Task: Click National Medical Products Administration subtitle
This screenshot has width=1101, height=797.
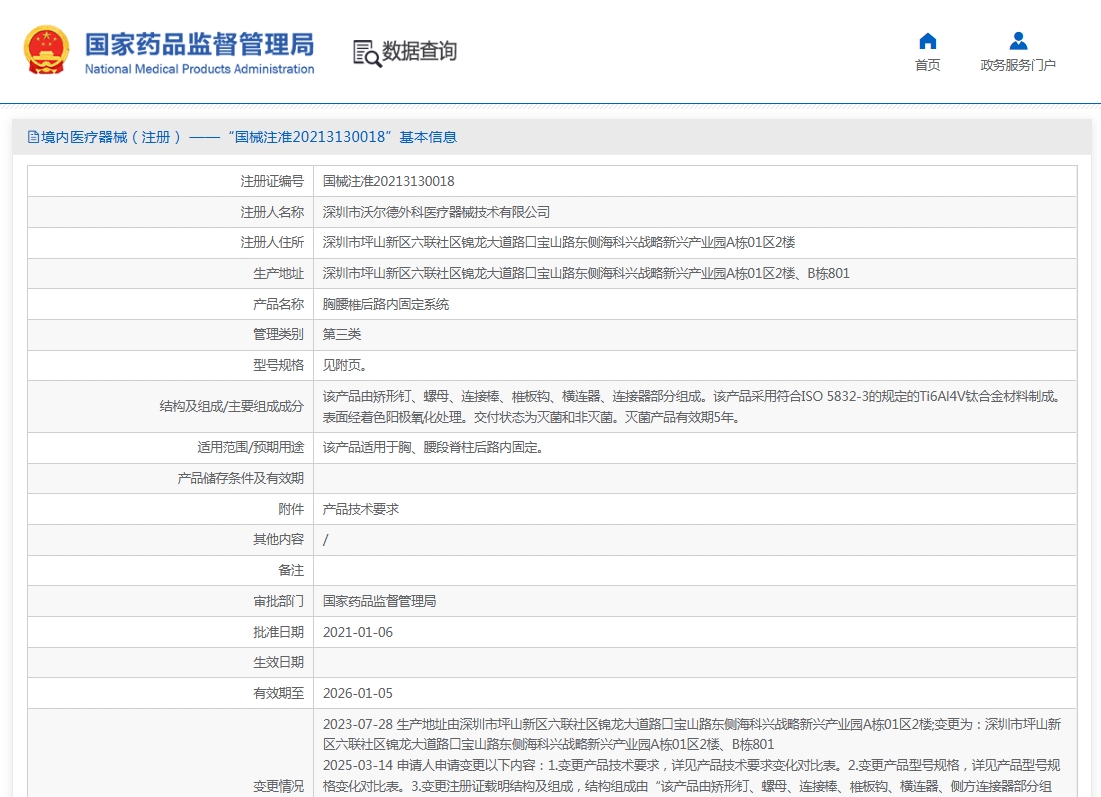Action: [x=199, y=69]
